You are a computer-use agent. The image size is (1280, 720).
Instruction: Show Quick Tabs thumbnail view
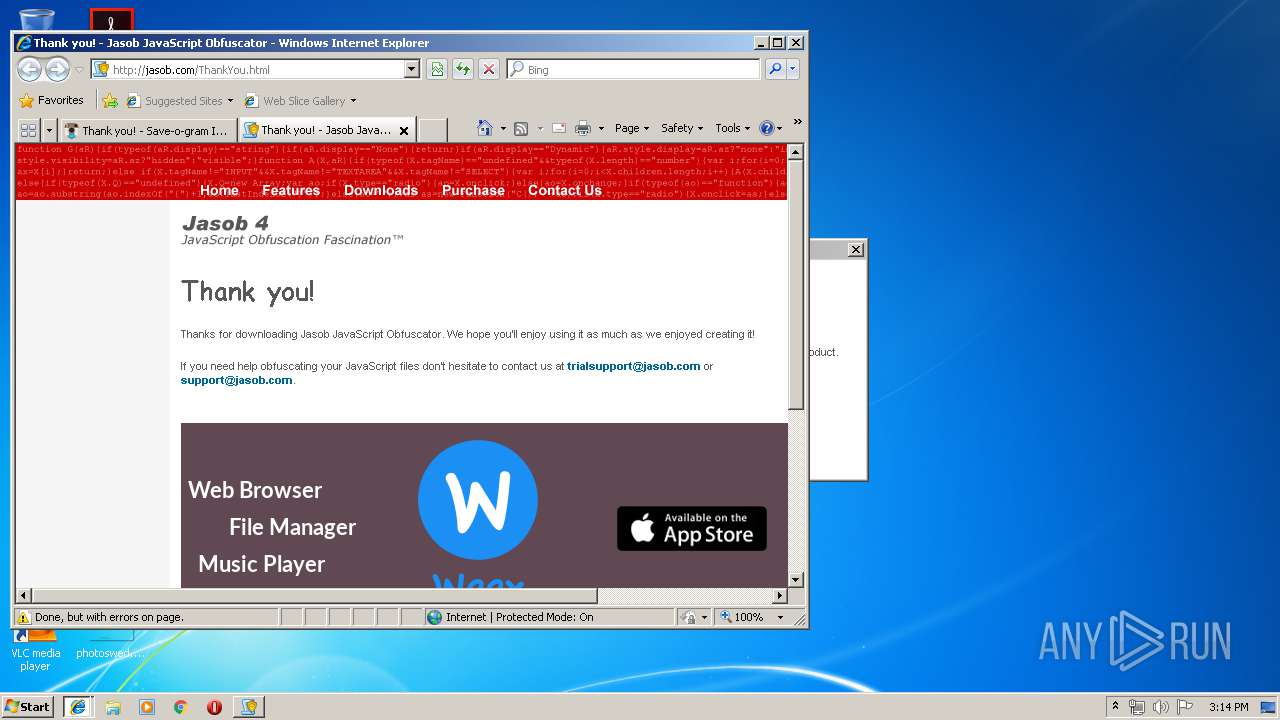tap(28, 129)
